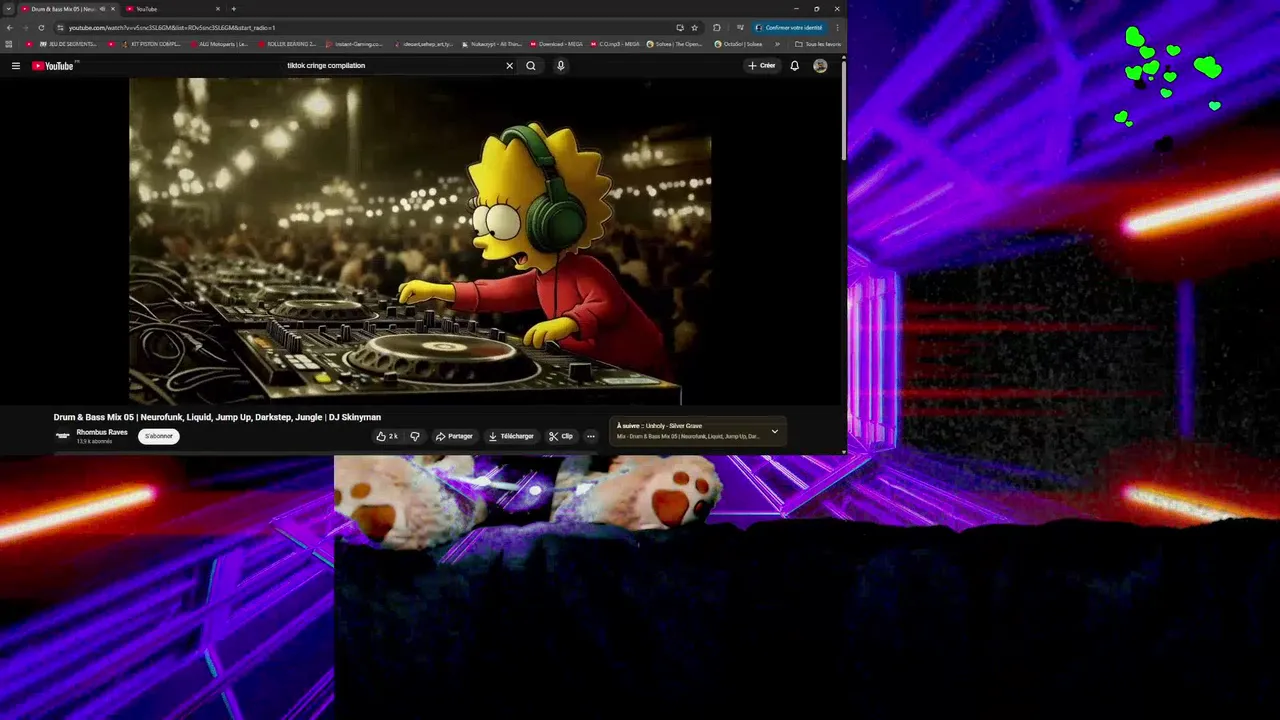Screen dimensions: 1280x720
Task: Click the YouTube search magnifier button
Action: [x=531, y=66]
